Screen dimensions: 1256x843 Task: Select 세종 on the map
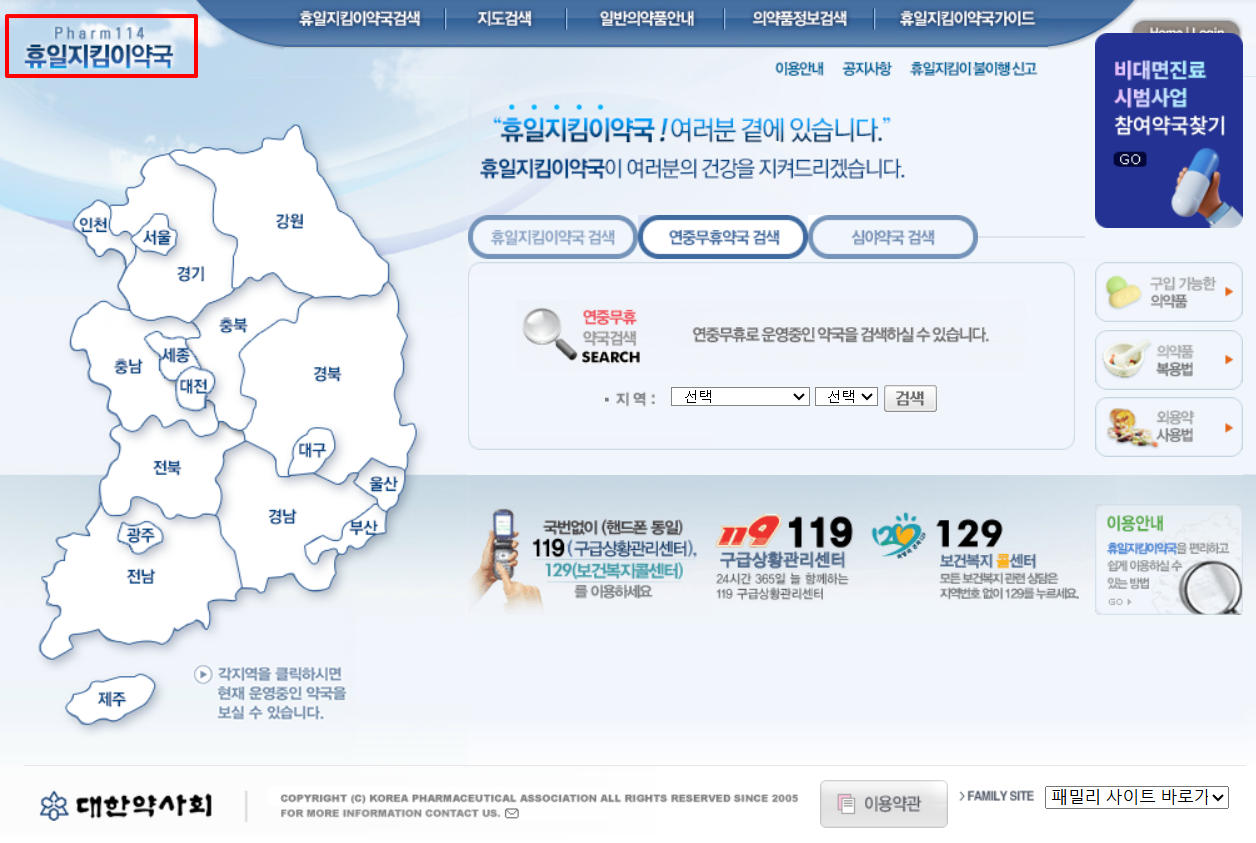pyautogui.click(x=176, y=356)
